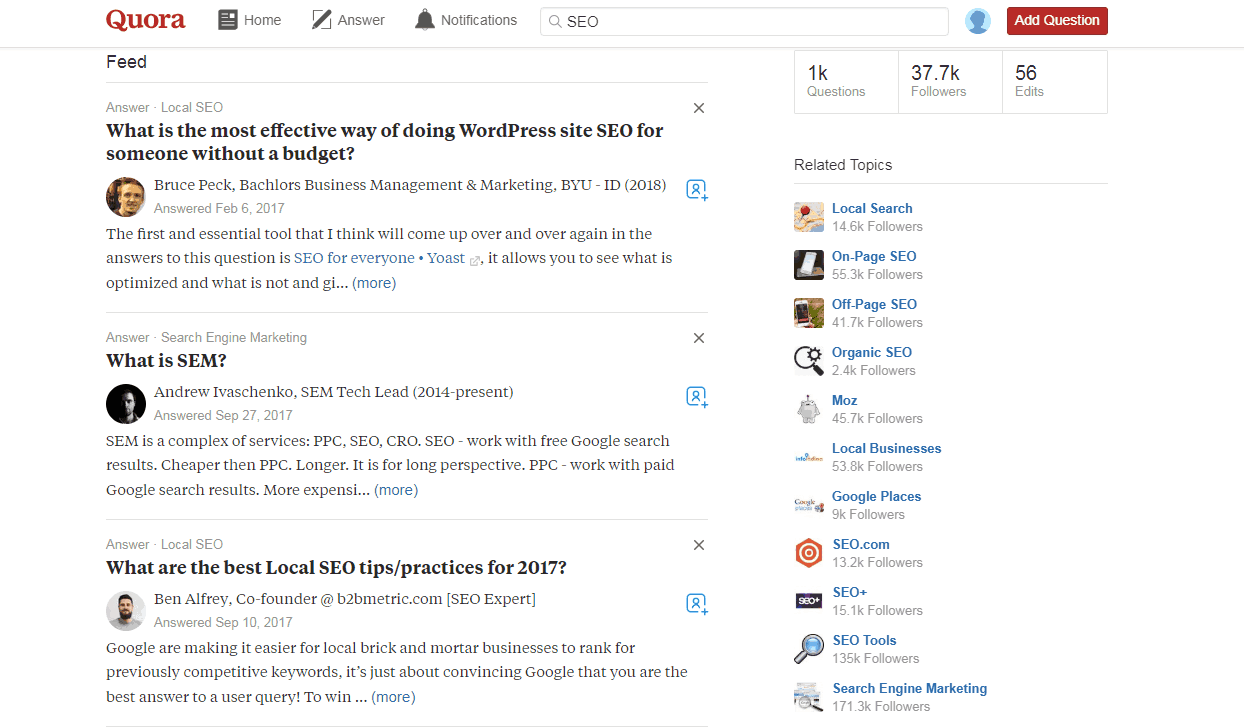
Task: Click Ben Alfrey's author name
Action: pyautogui.click(x=191, y=599)
